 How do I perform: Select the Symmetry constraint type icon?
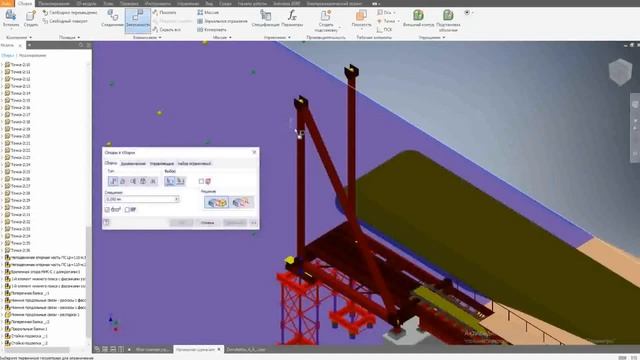(153, 181)
